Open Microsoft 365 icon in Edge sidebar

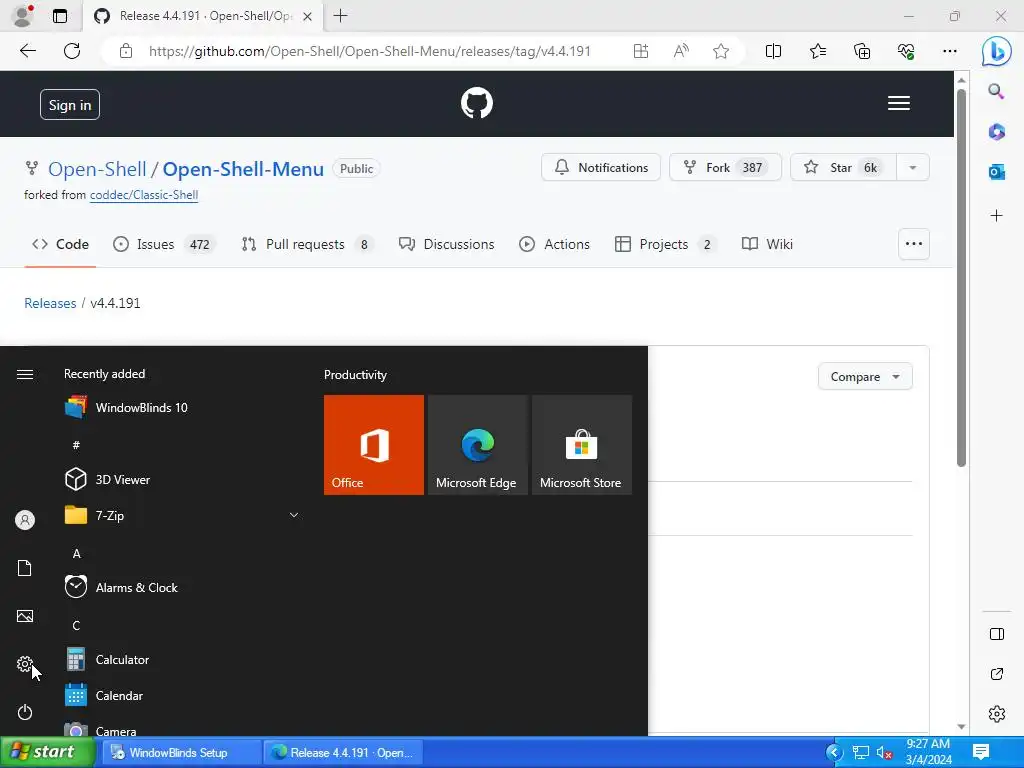(997, 132)
